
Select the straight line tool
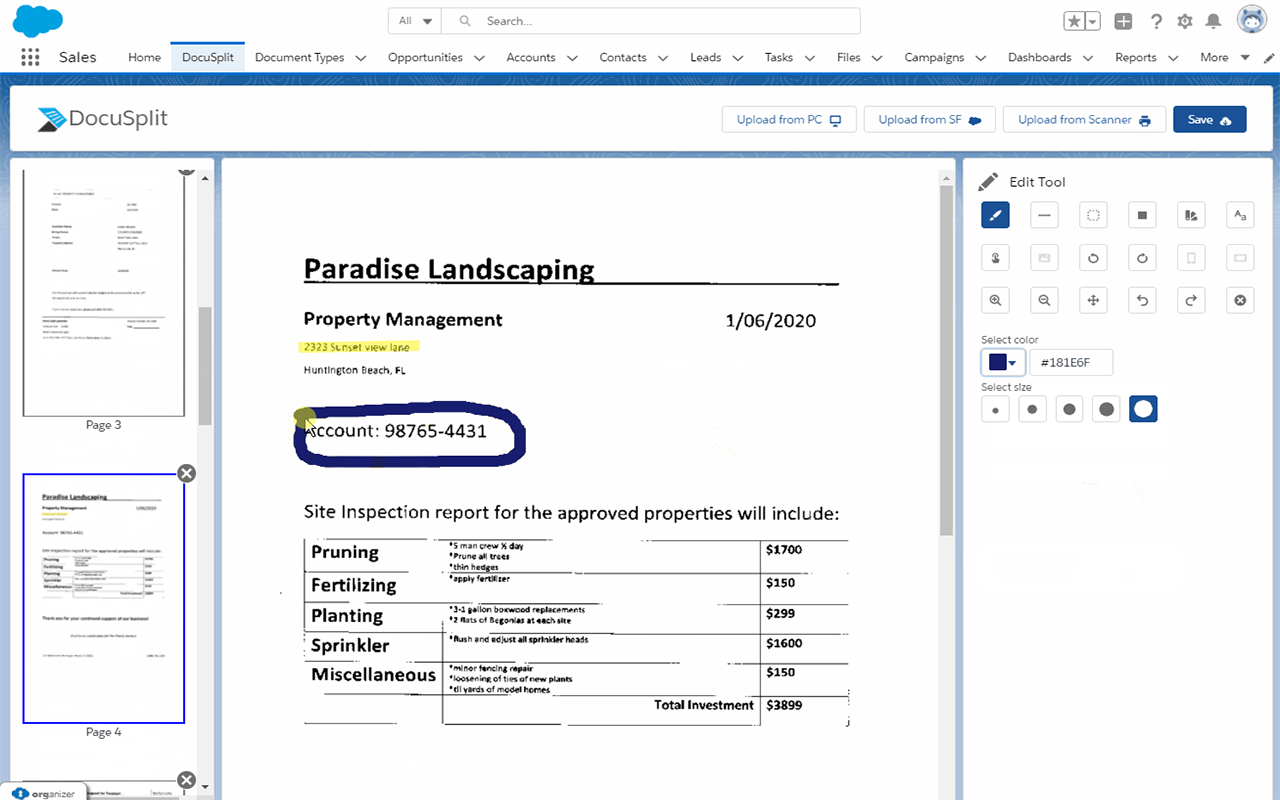pyautogui.click(x=1044, y=214)
